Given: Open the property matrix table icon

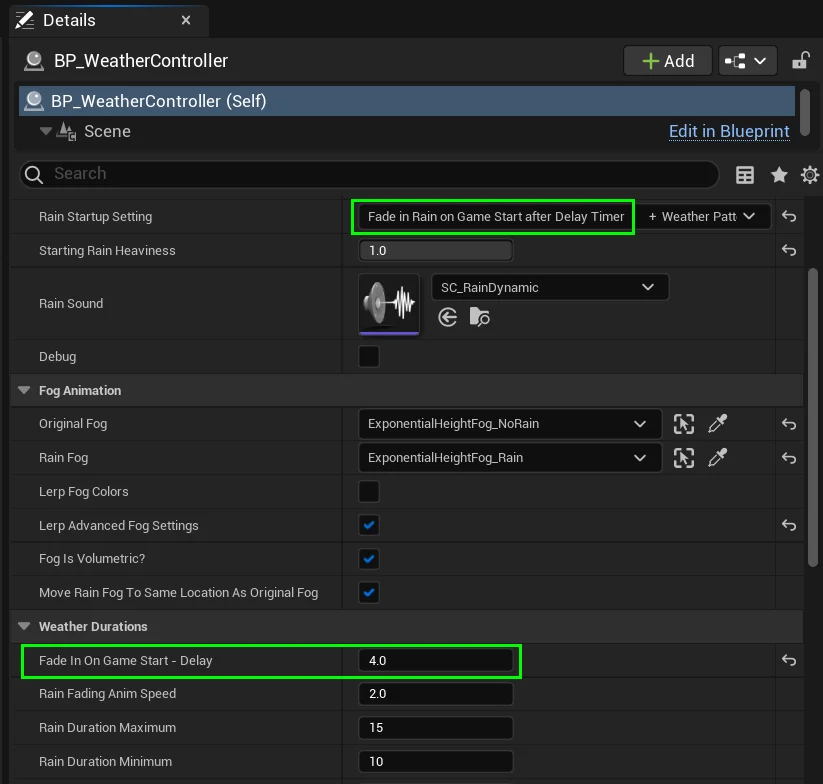Looking at the screenshot, I should pyautogui.click(x=745, y=175).
